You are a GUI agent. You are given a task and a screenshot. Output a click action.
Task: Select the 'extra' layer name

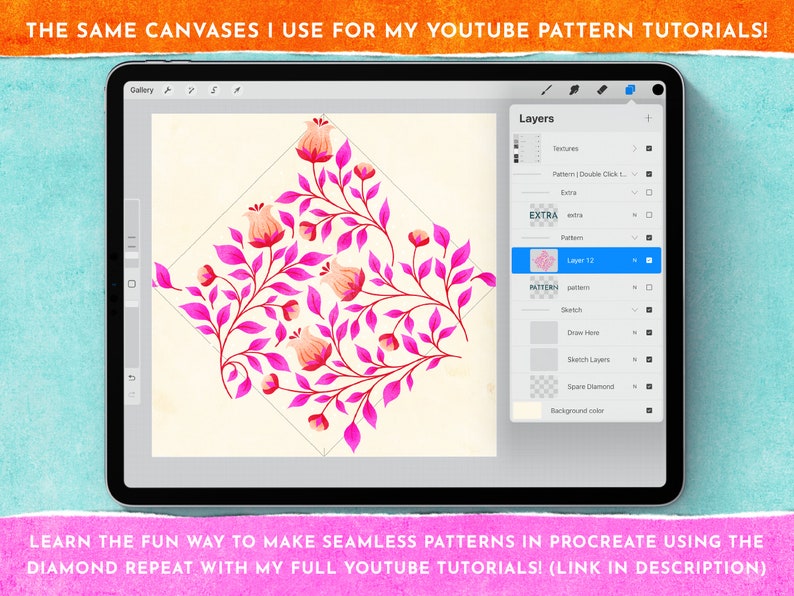coord(575,215)
